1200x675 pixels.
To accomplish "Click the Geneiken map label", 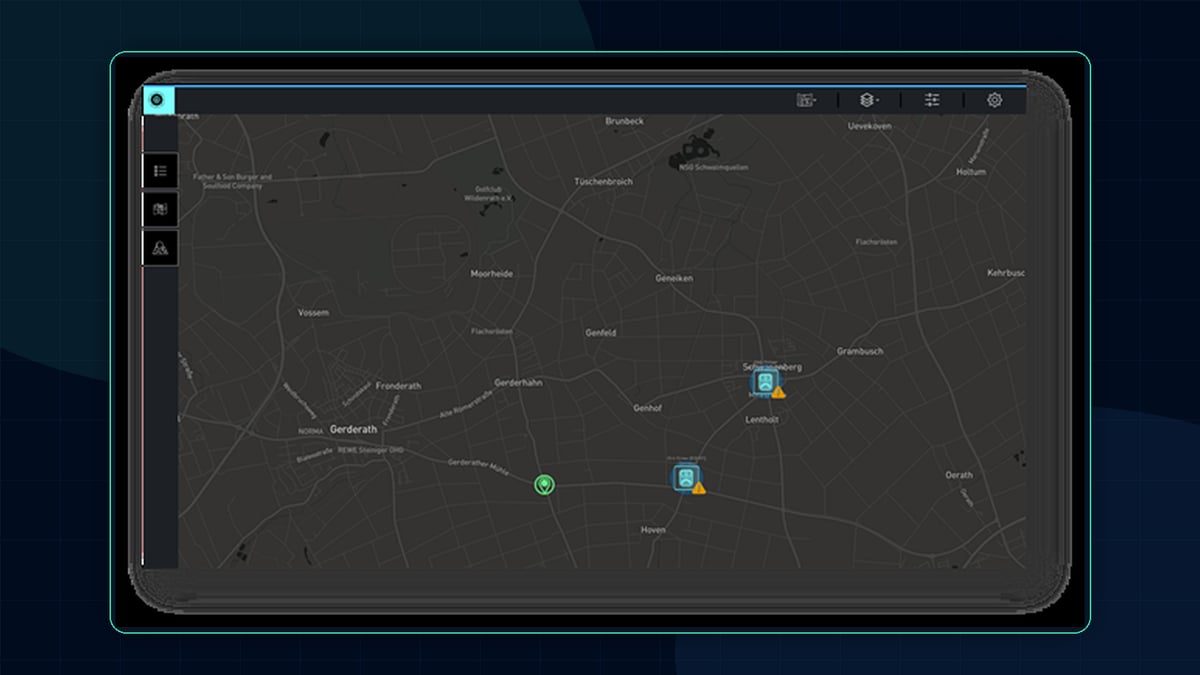I will [674, 278].
